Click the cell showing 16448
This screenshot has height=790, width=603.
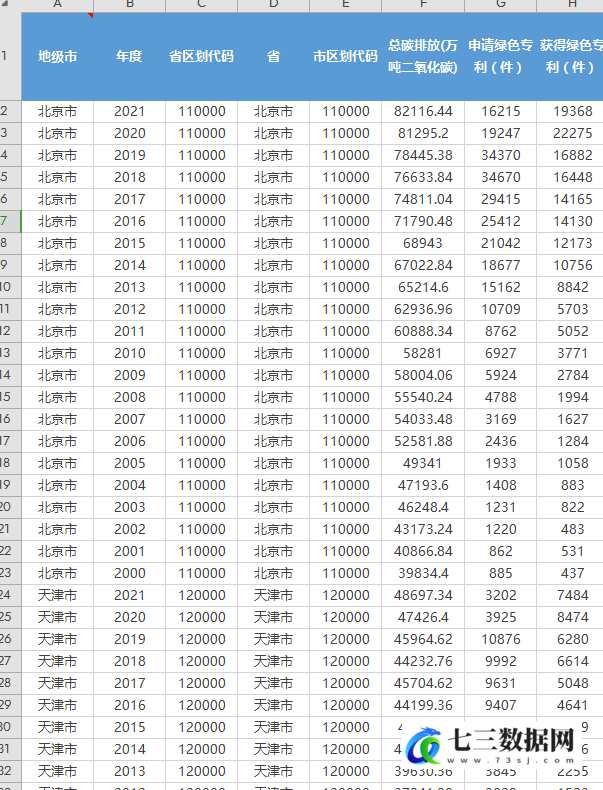click(x=570, y=177)
